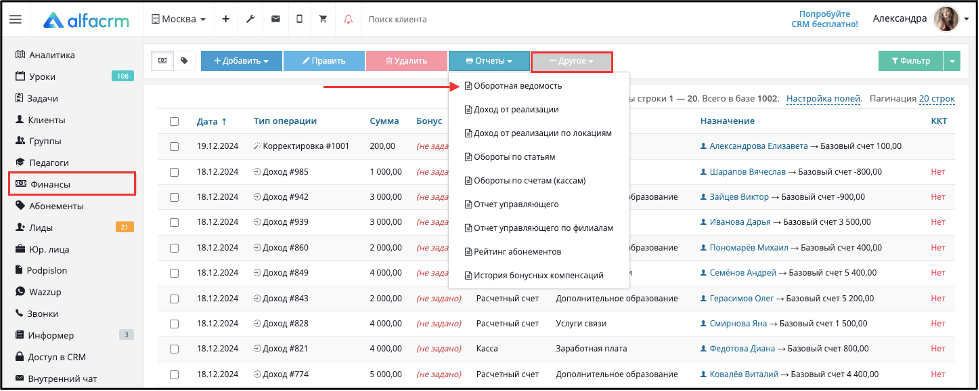This screenshot has width=979, height=391.
Task: Select Обороты по счетам (кассам)
Action: [x=525, y=181]
